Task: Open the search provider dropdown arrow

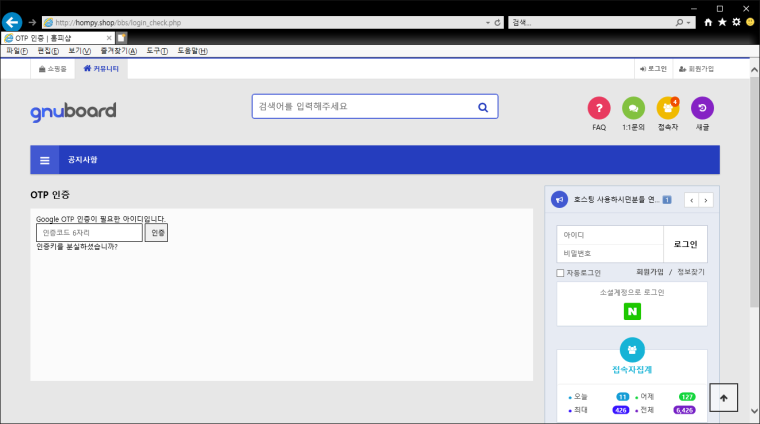Action: click(x=690, y=22)
